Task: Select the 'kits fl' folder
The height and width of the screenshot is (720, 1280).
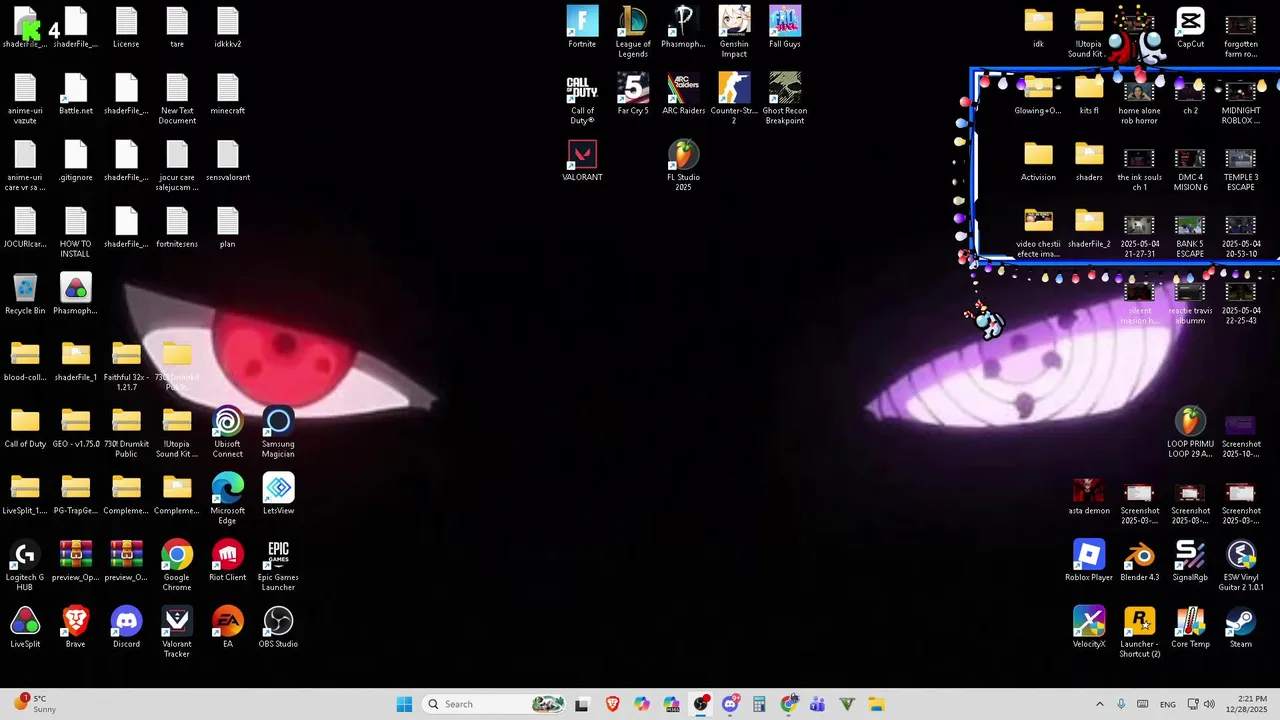Action: pyautogui.click(x=1089, y=94)
